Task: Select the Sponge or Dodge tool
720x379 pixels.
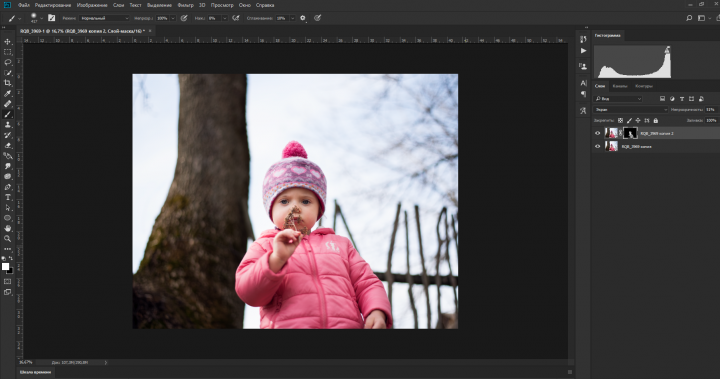Action: 8,176
